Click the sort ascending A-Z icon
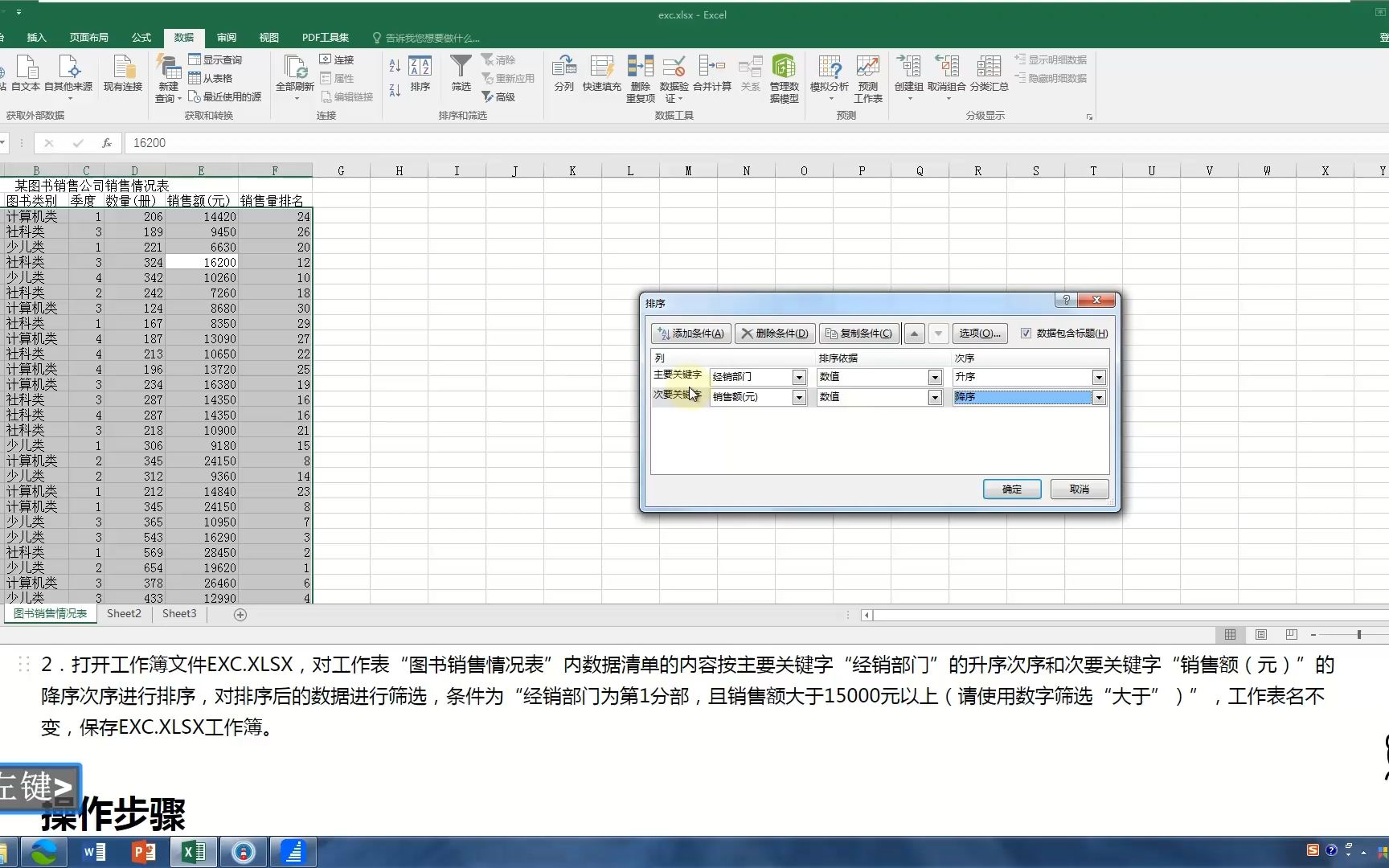 coord(395,66)
